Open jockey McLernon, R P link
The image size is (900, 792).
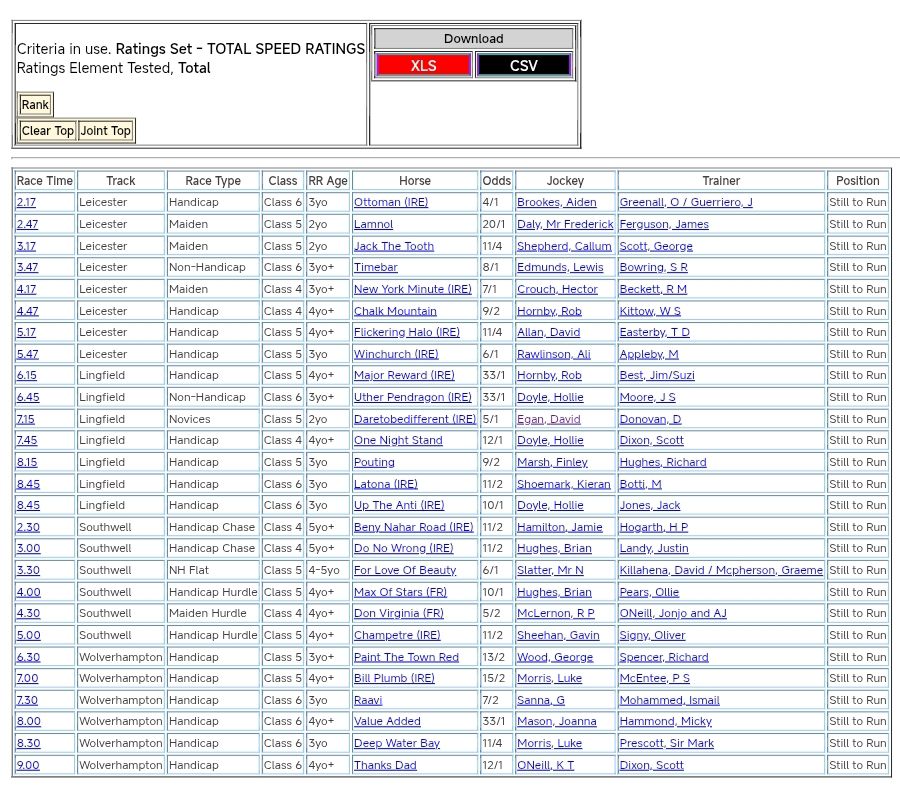tap(555, 613)
